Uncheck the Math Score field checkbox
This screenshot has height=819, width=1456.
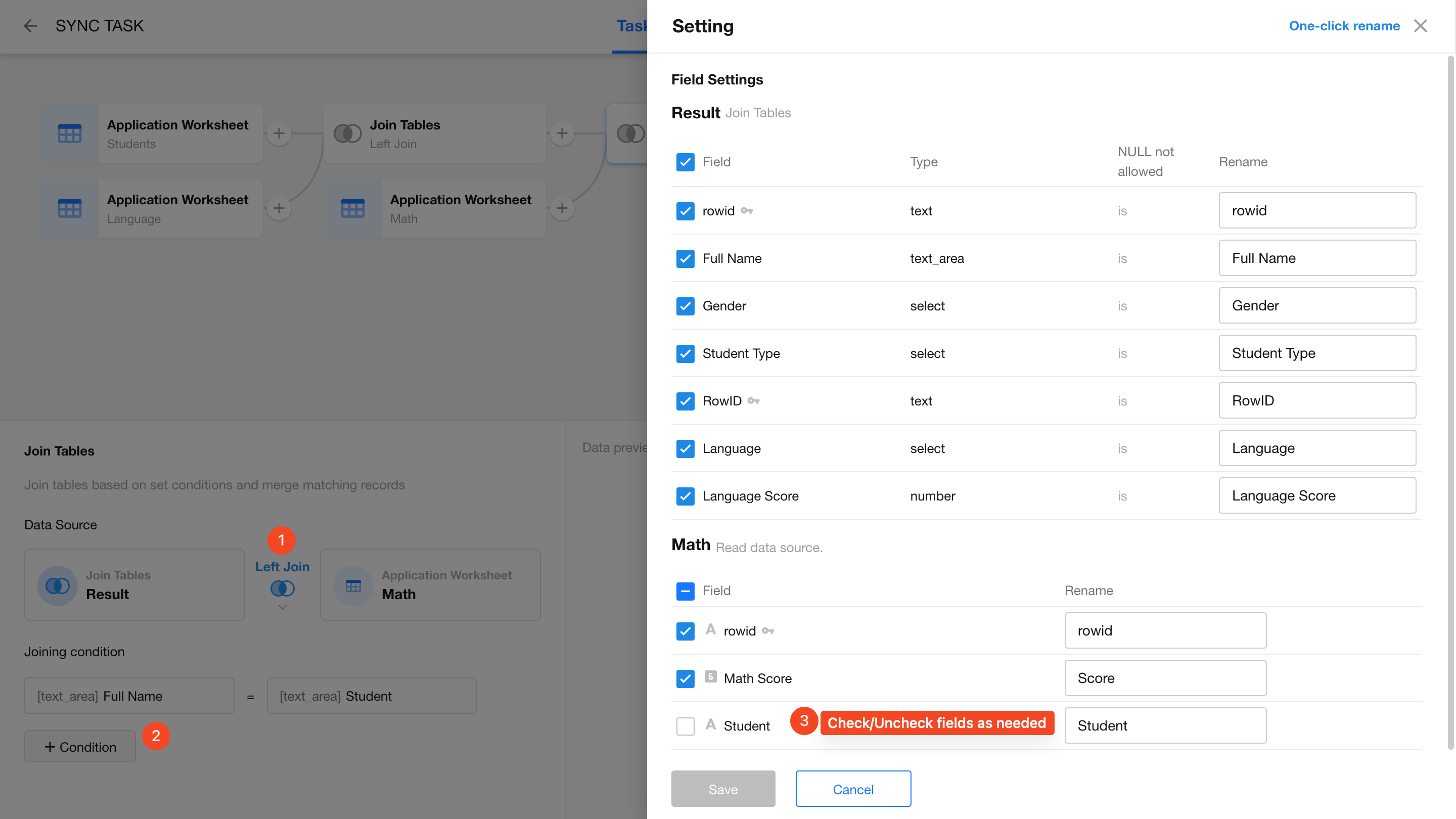click(x=685, y=678)
